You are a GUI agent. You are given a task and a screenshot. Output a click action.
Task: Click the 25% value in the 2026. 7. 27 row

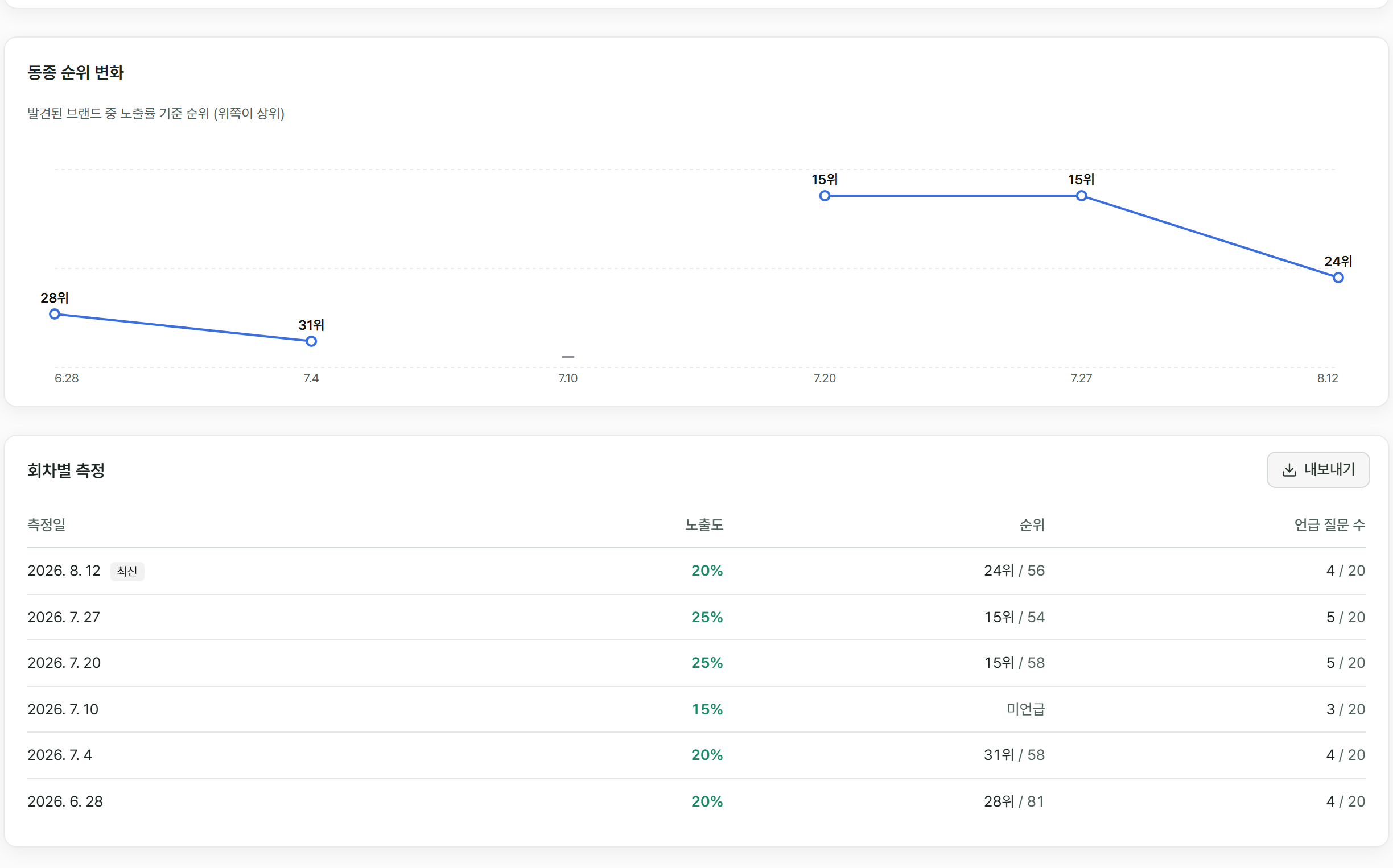(x=707, y=617)
